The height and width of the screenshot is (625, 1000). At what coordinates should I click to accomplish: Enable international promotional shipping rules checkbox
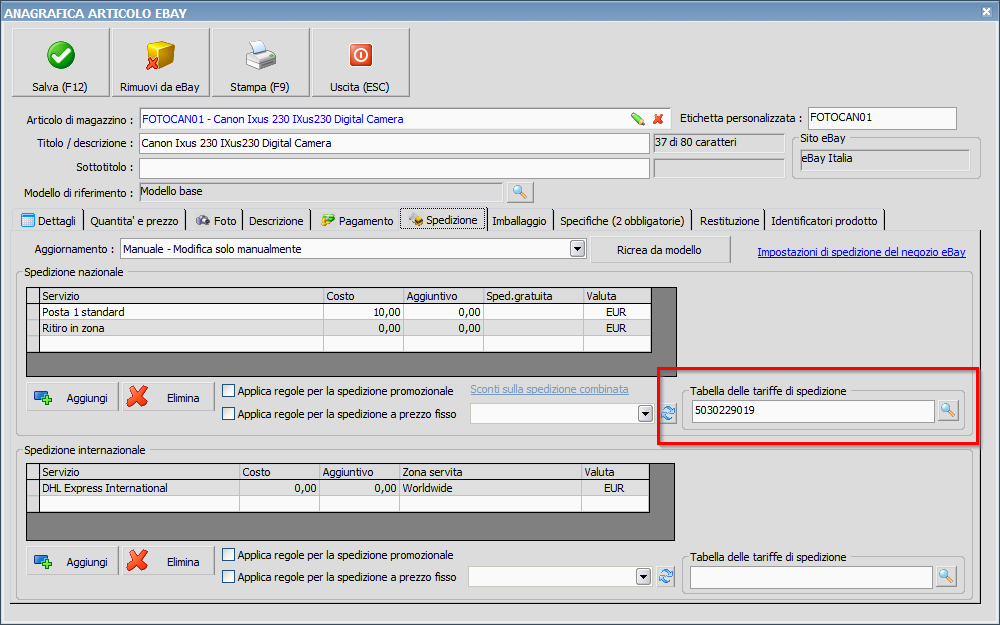click(228, 555)
